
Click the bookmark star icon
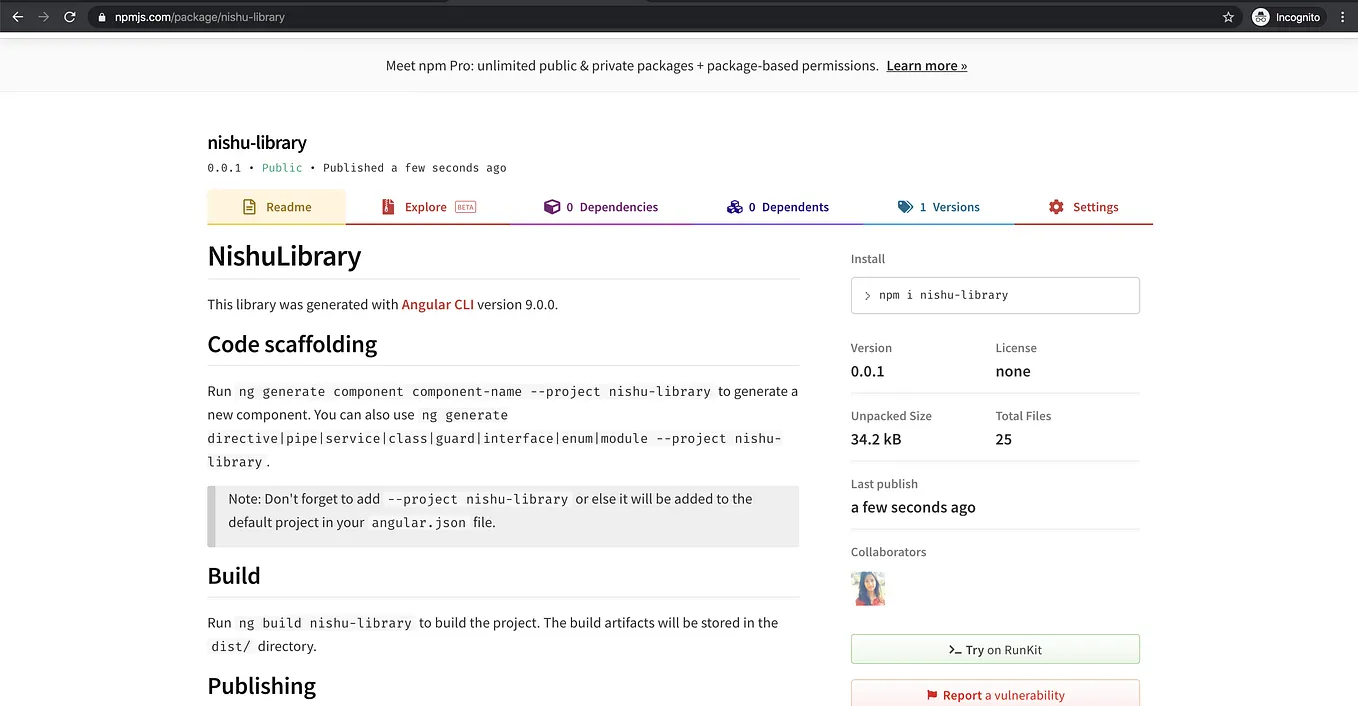[x=1228, y=16]
